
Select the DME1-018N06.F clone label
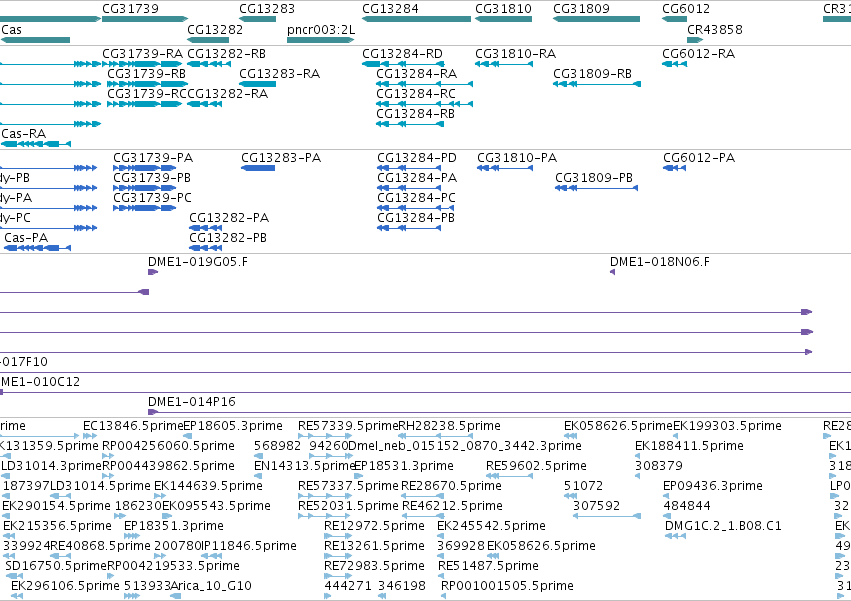click(x=659, y=262)
